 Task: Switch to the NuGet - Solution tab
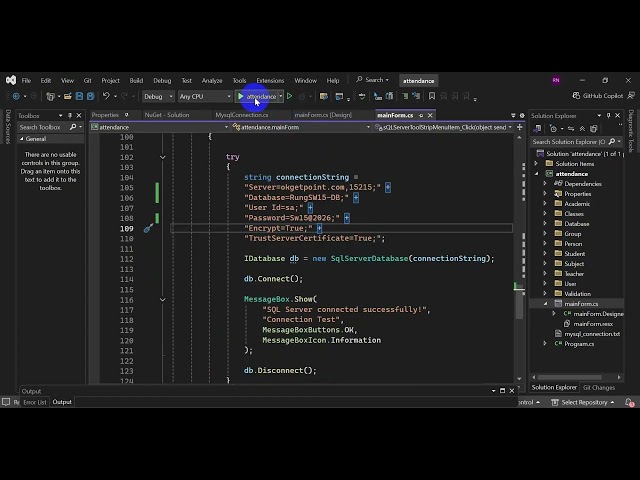pyautogui.click(x=167, y=115)
